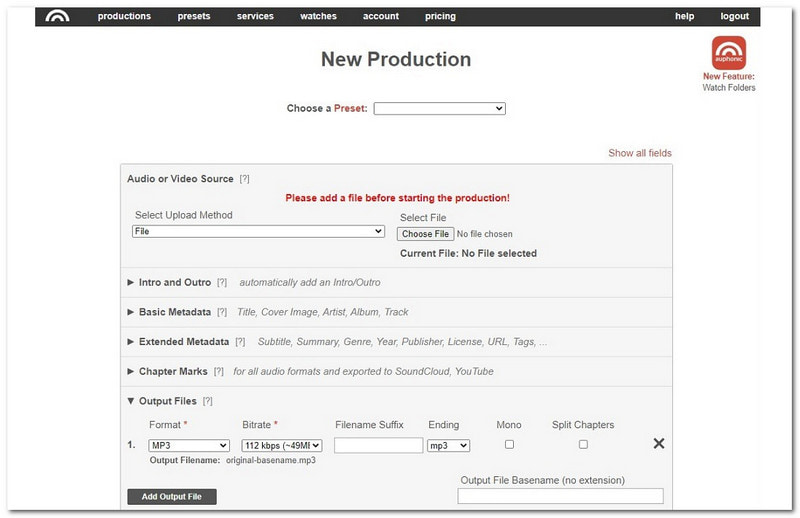Open the Bitrate dropdown
The width and height of the screenshot is (800, 518).
(282, 445)
